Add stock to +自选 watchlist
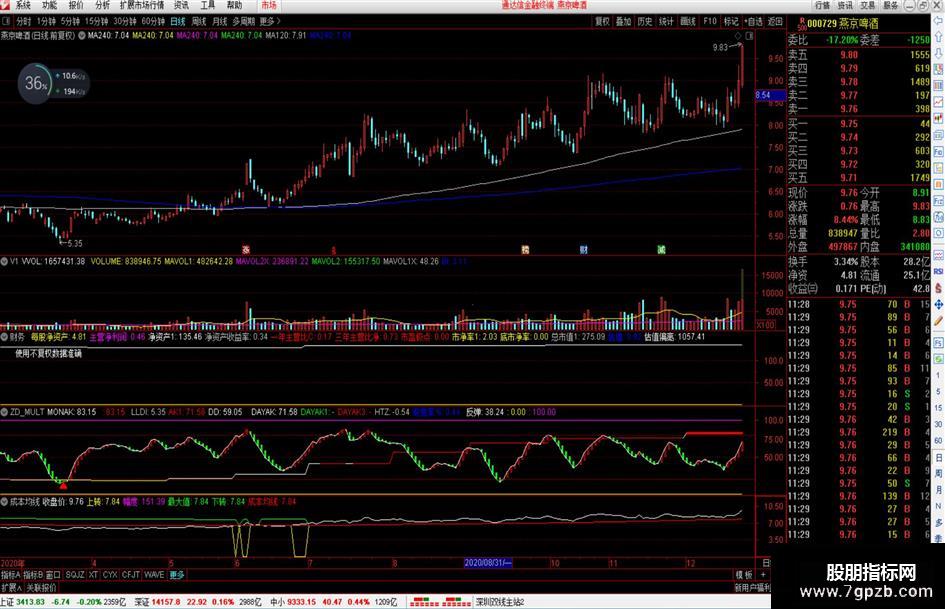945x609 pixels. pyautogui.click(x=753, y=22)
